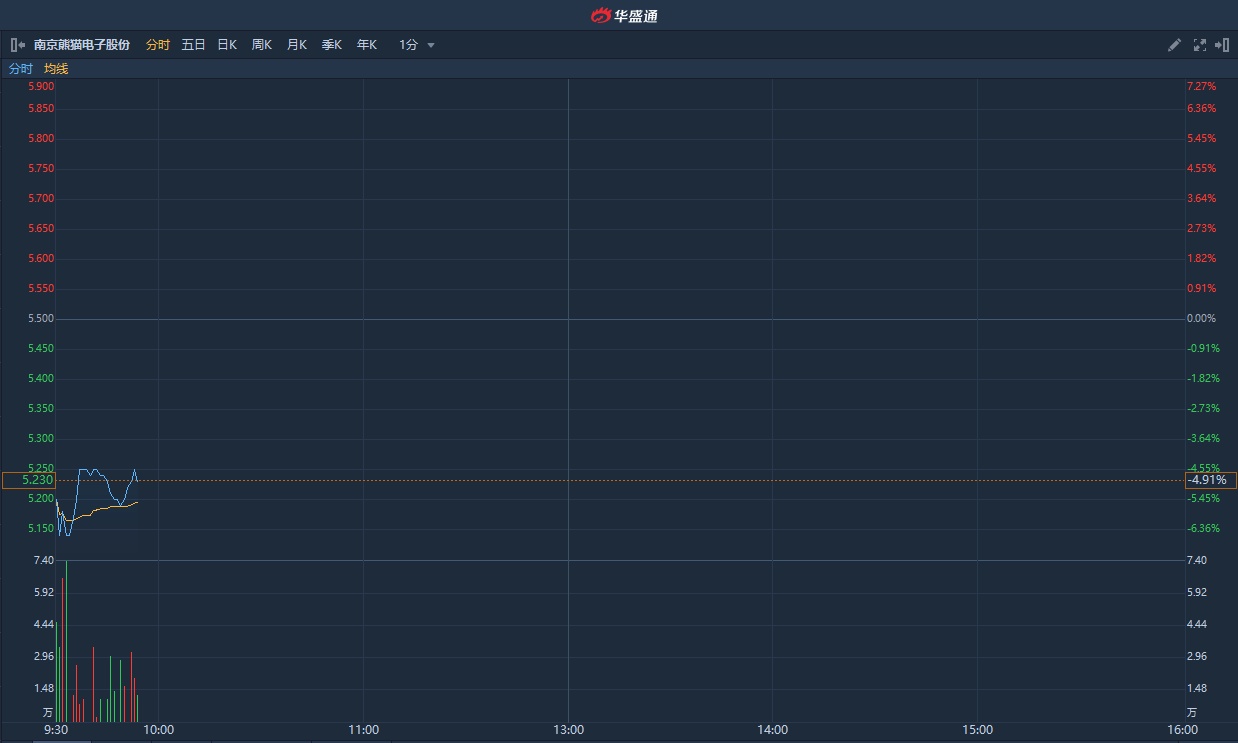Toggle the right sidebar panel icon

pos(1221,45)
